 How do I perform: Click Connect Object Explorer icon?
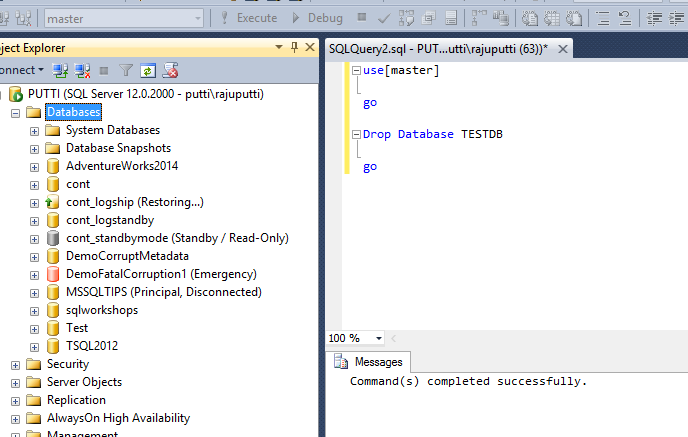click(60, 70)
